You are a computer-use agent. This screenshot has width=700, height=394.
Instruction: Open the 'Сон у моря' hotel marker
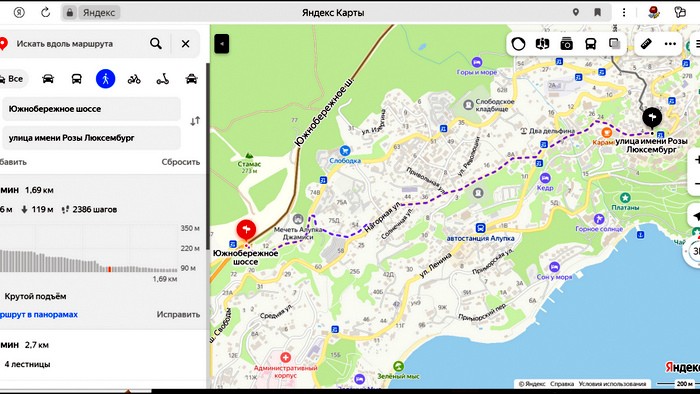(x=554, y=267)
